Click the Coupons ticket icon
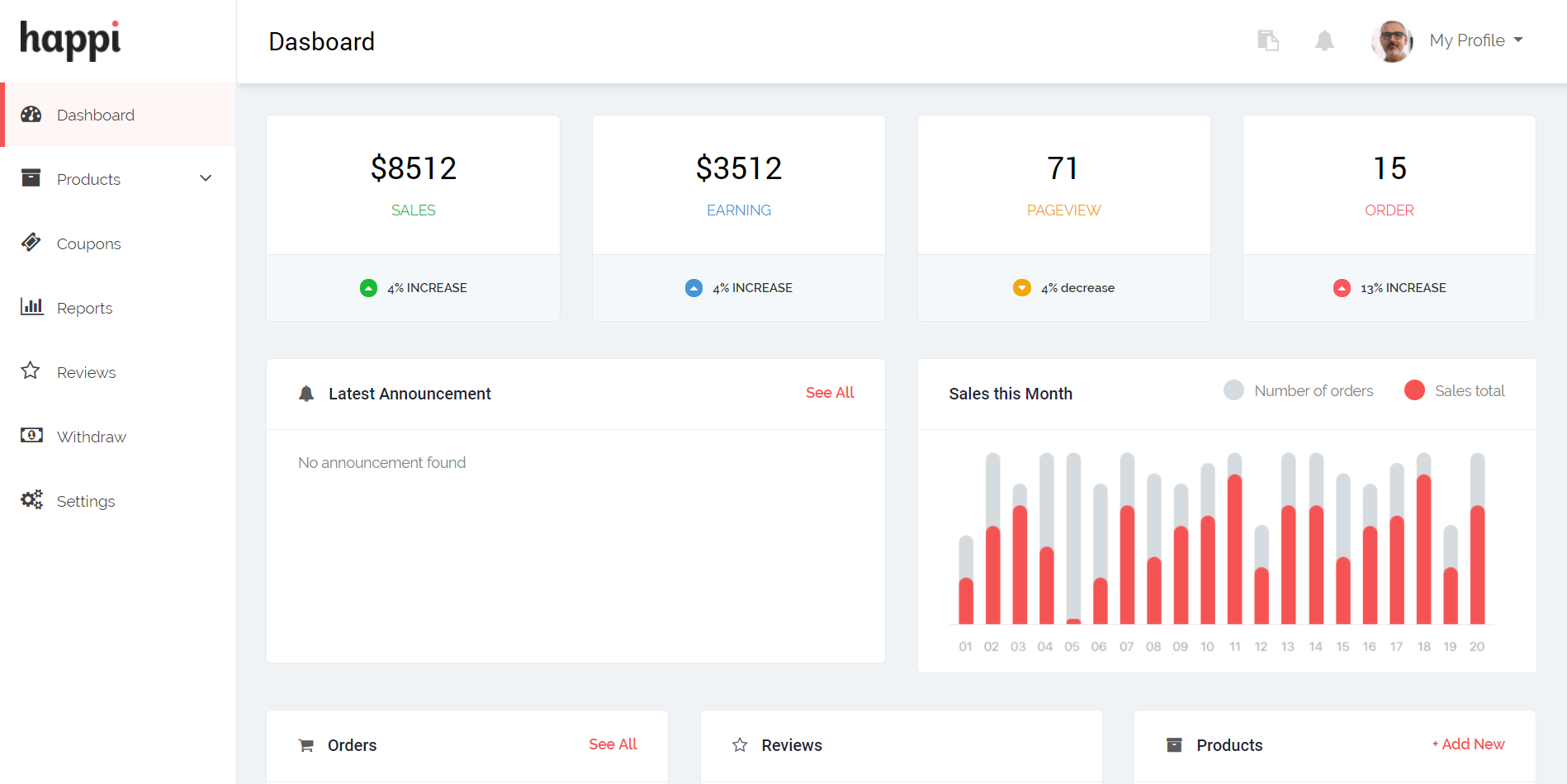The width and height of the screenshot is (1567, 784). tap(31, 243)
